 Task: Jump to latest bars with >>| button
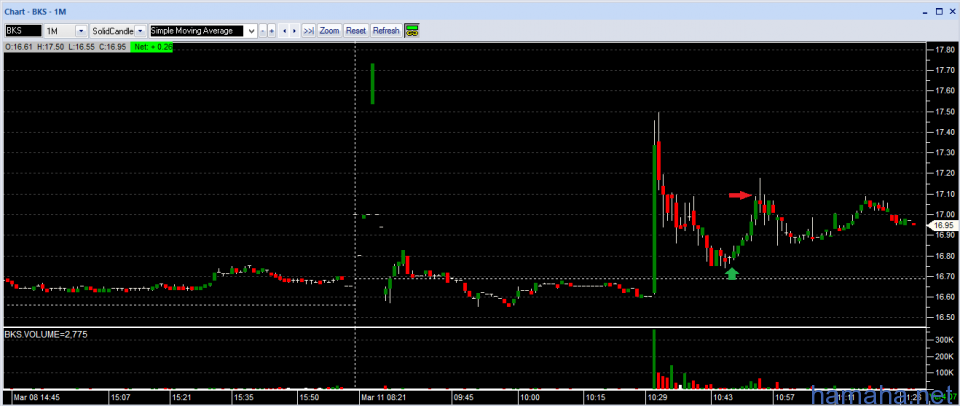coord(309,31)
